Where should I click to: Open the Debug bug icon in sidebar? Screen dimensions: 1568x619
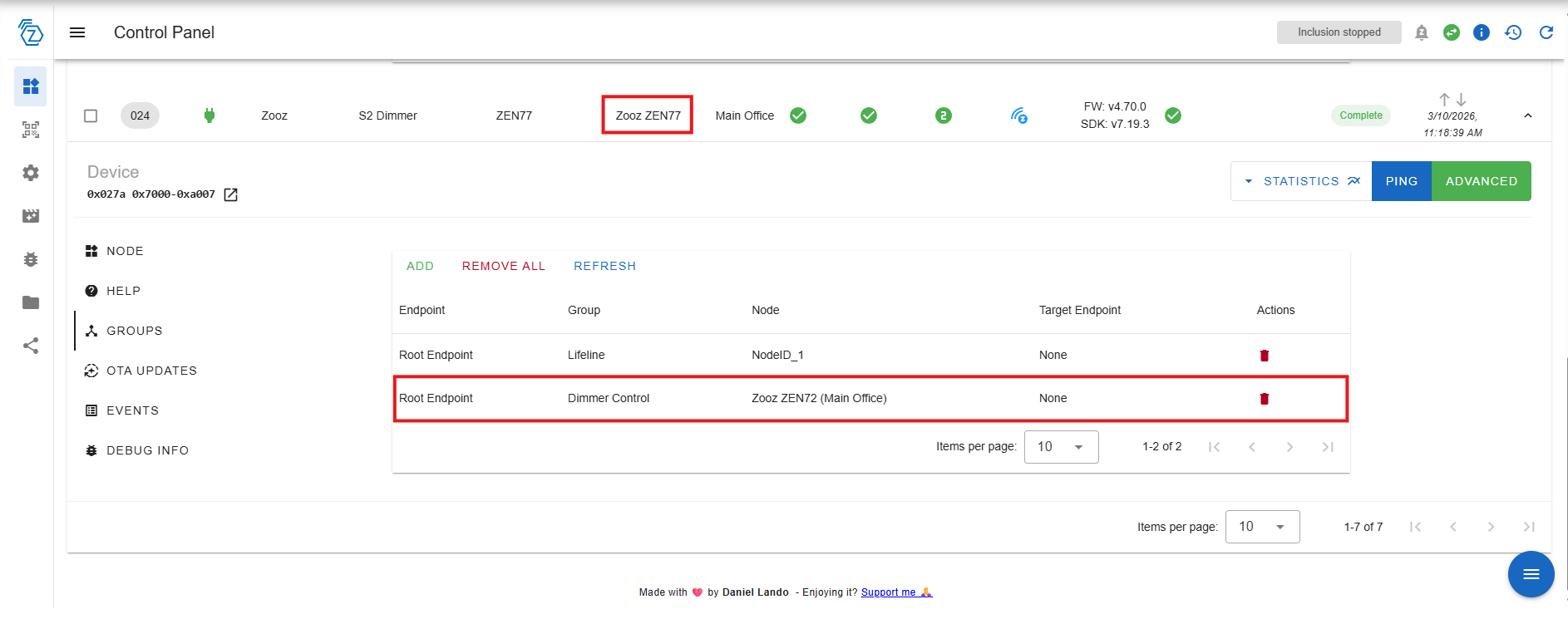(31, 259)
